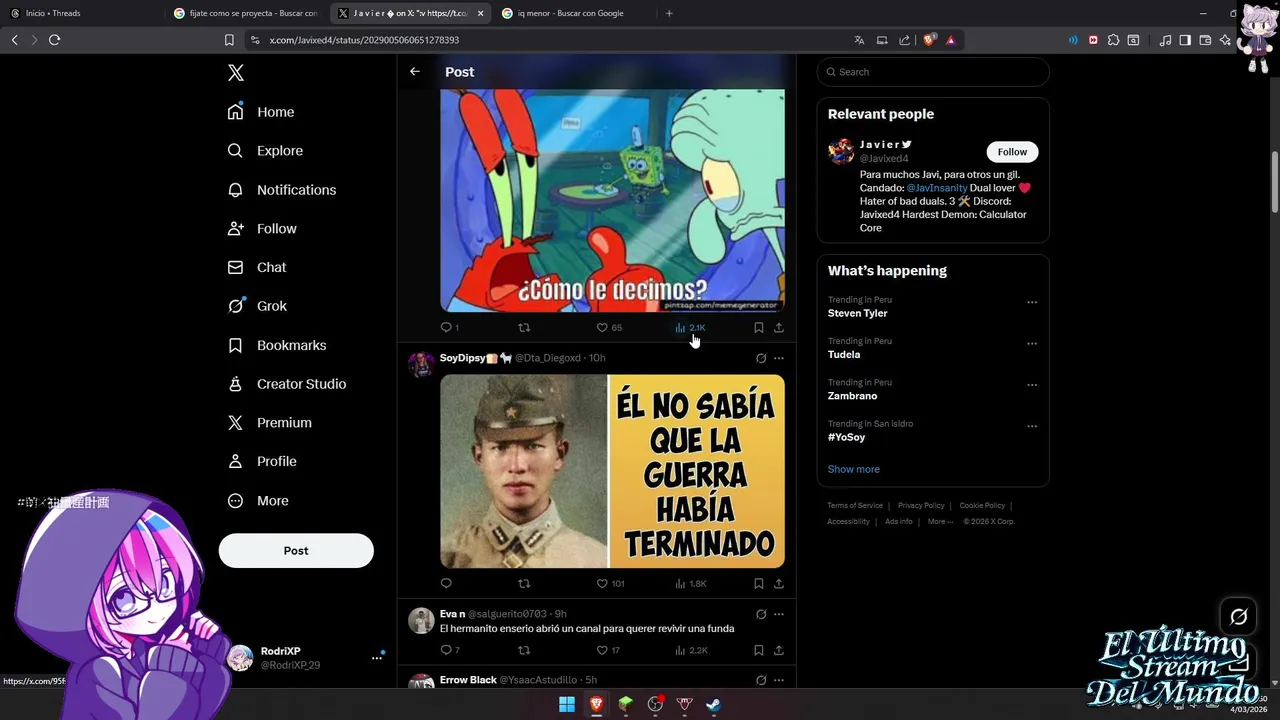The width and height of the screenshot is (1280, 720).
Task: Reply to Eva n post with 7 replies
Action: [x=450, y=651]
